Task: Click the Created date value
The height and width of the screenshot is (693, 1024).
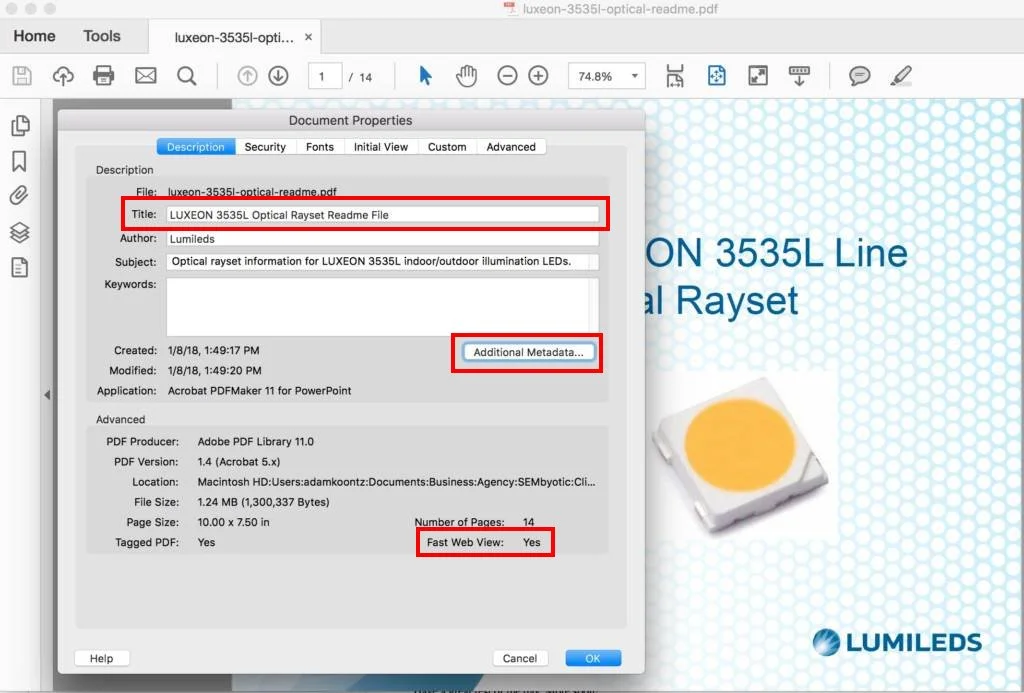Action: [214, 351]
